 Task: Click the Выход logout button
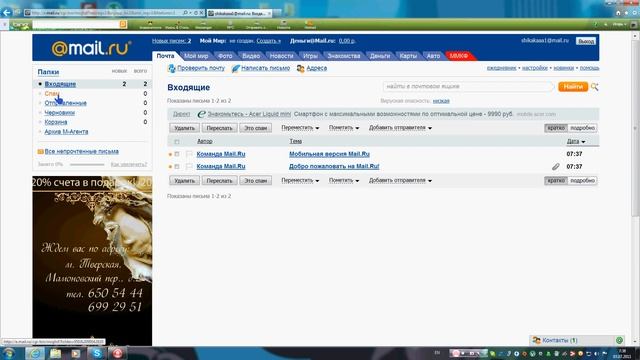pyautogui.click(x=586, y=41)
